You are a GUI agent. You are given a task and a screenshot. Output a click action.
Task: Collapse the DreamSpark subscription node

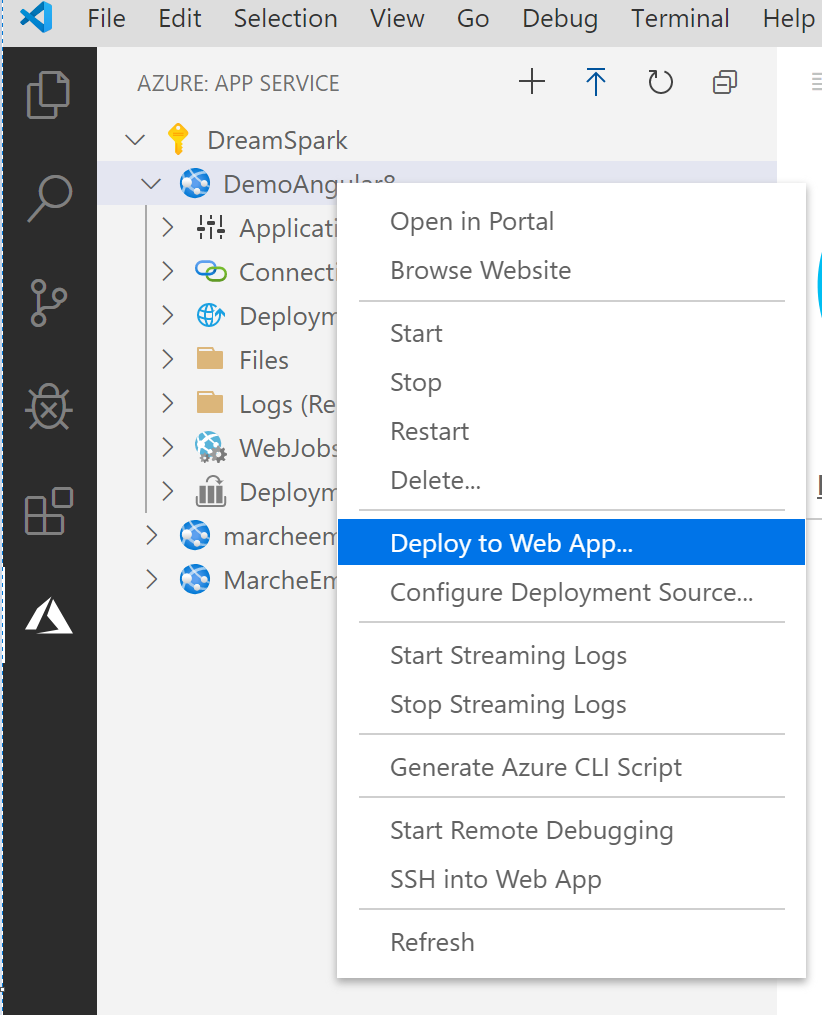coord(135,140)
